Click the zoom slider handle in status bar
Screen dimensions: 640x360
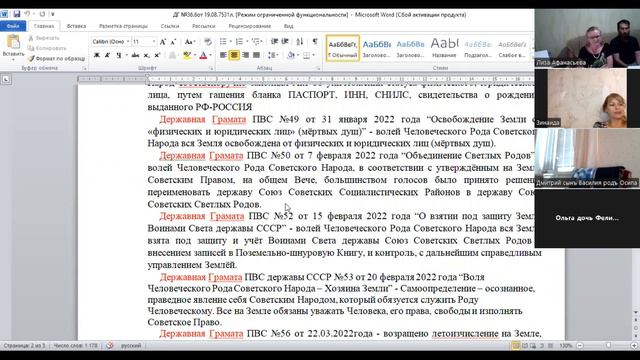click(608, 346)
